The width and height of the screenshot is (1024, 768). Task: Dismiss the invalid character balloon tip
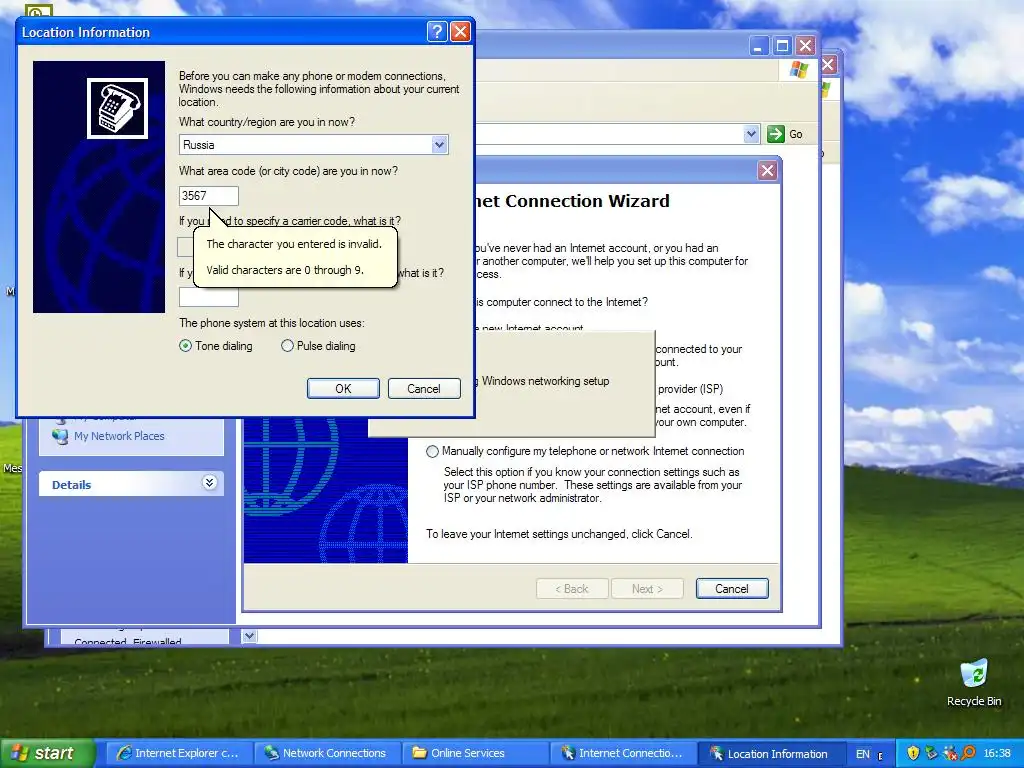295,257
